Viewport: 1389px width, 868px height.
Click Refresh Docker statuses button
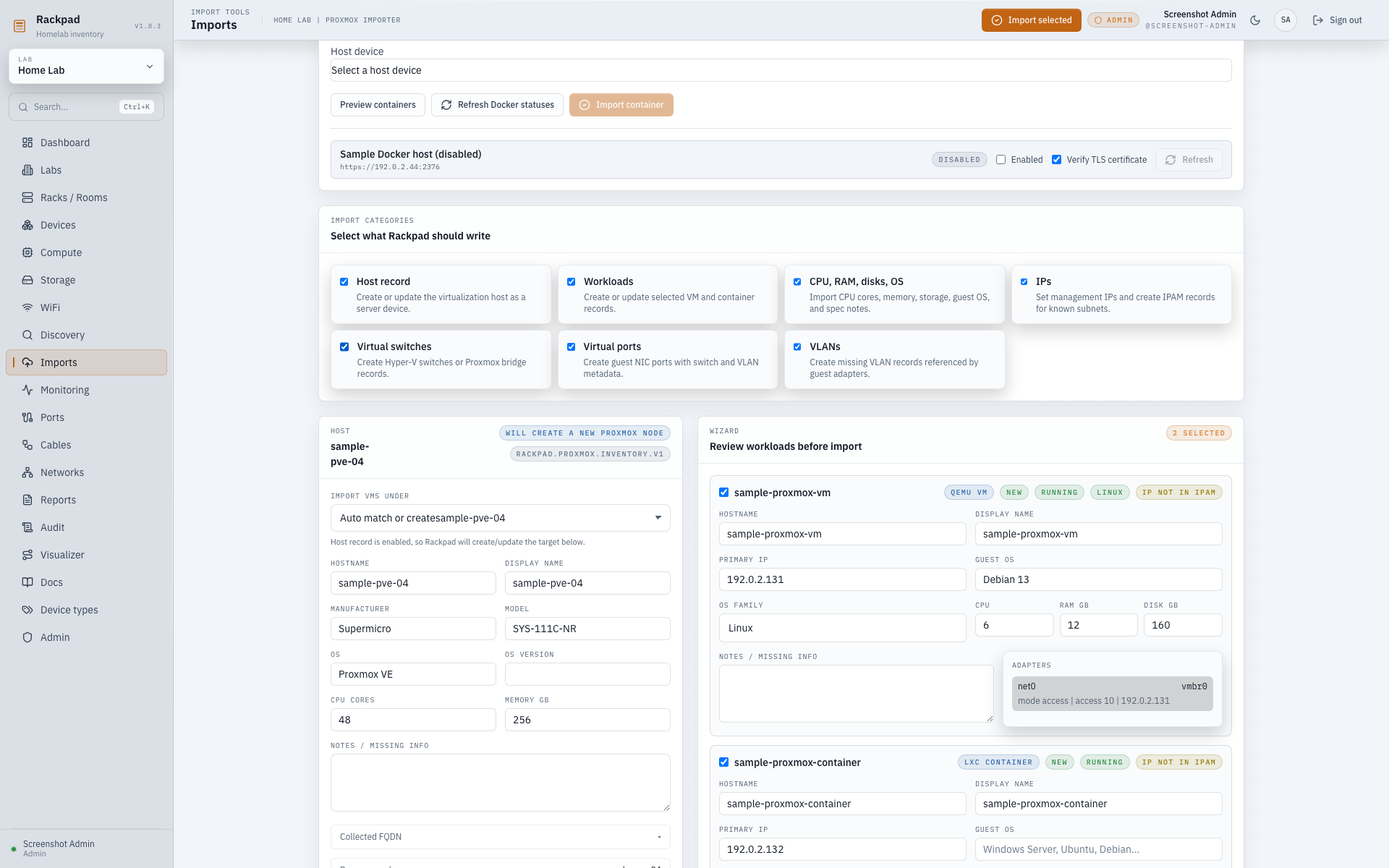coord(497,105)
